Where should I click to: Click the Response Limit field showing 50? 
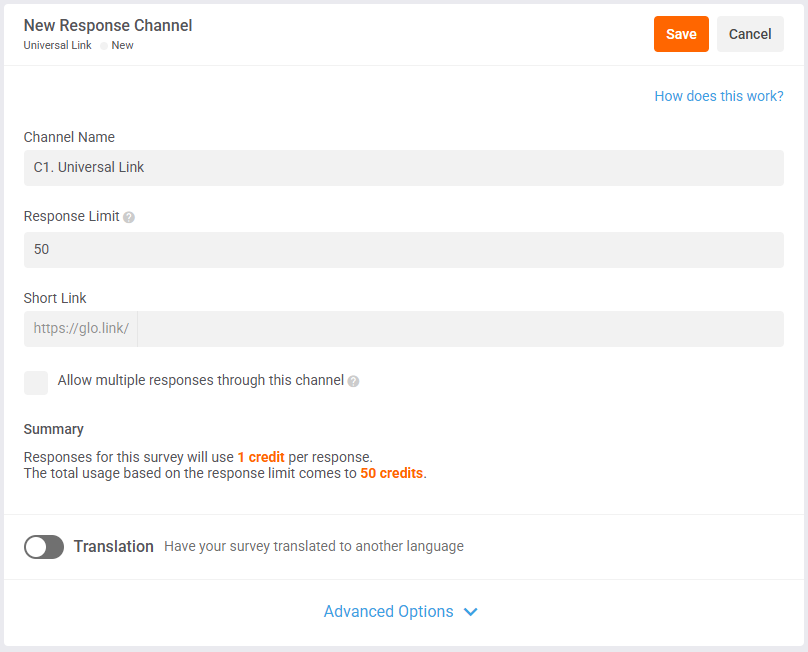tap(403, 250)
